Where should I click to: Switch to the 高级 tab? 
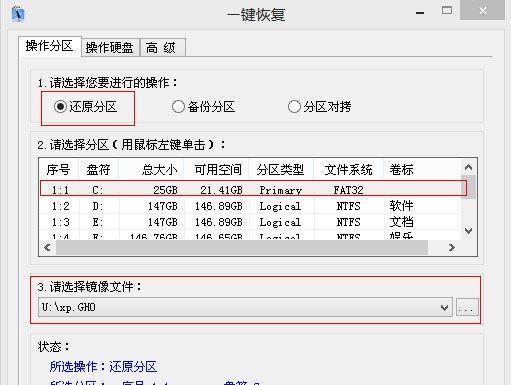(x=163, y=48)
